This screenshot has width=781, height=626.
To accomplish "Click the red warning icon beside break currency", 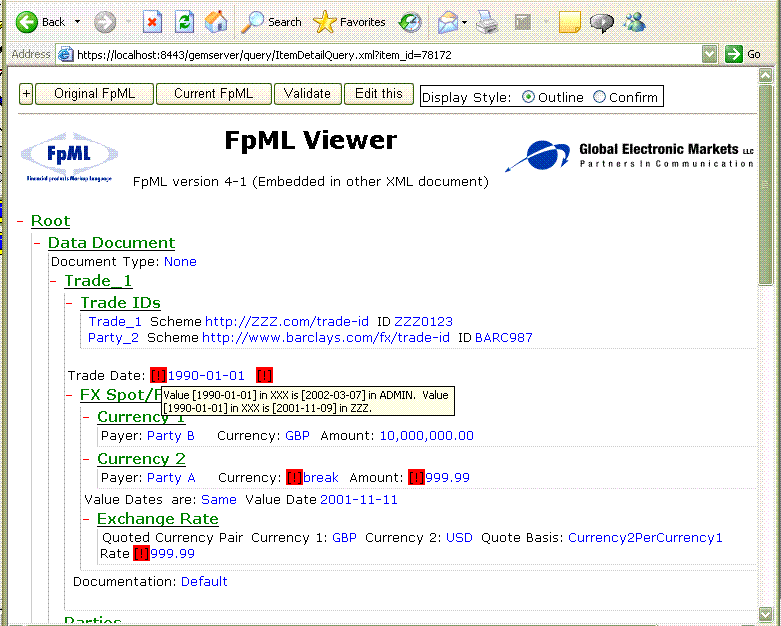I will 294,477.
